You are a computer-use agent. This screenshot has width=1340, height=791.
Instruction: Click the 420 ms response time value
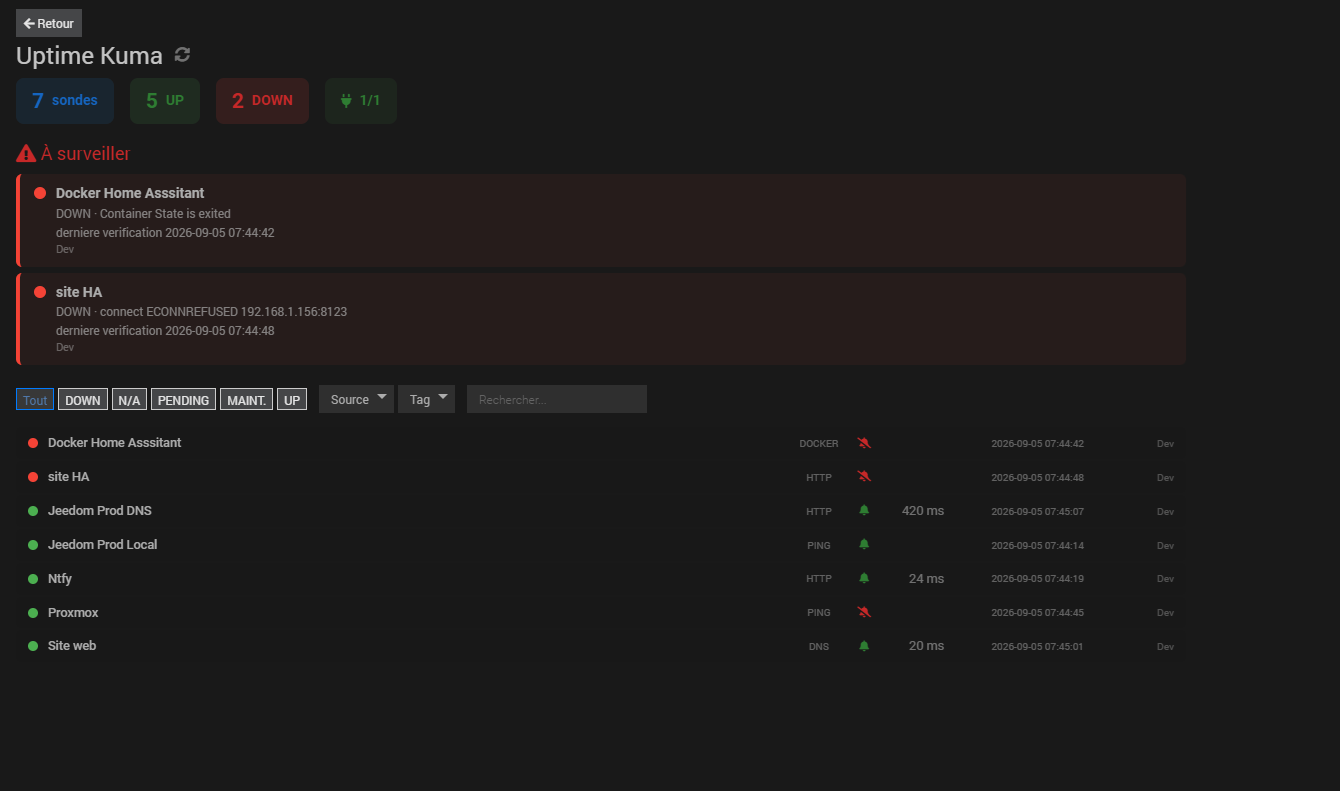point(923,511)
